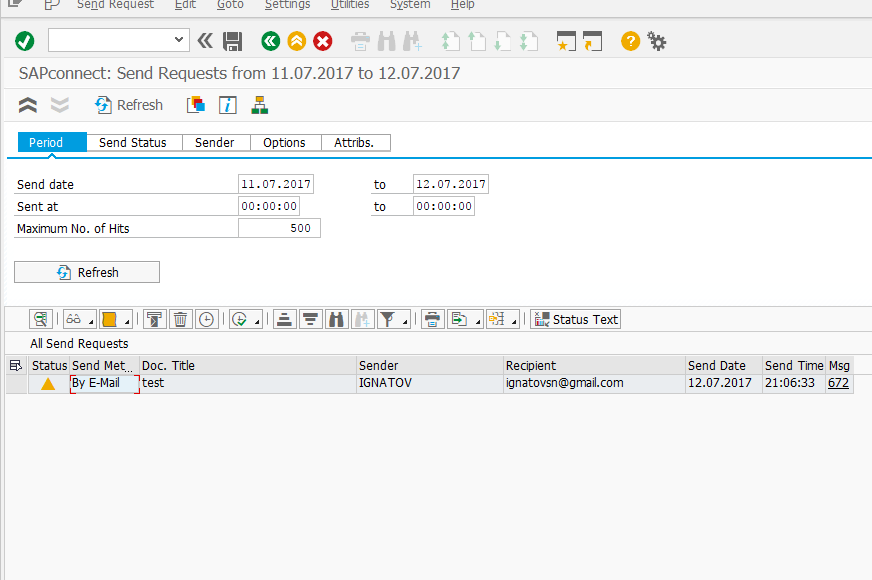Open the Settings menu

[288, 4]
